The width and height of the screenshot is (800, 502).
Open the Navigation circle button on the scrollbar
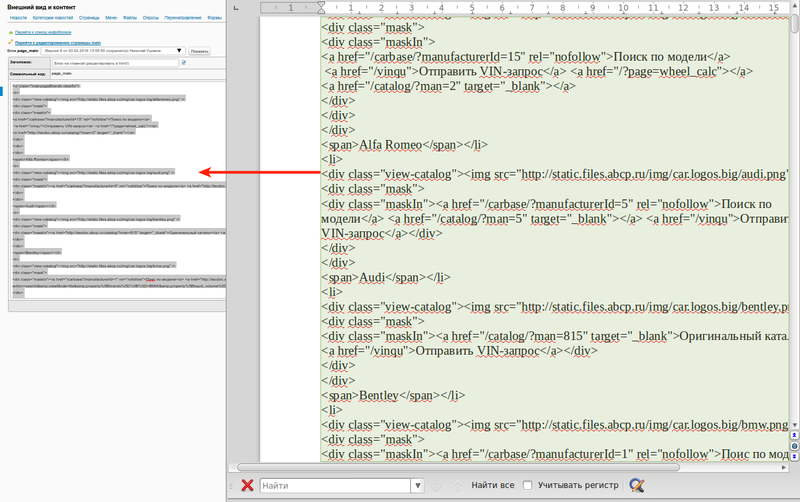[794, 446]
